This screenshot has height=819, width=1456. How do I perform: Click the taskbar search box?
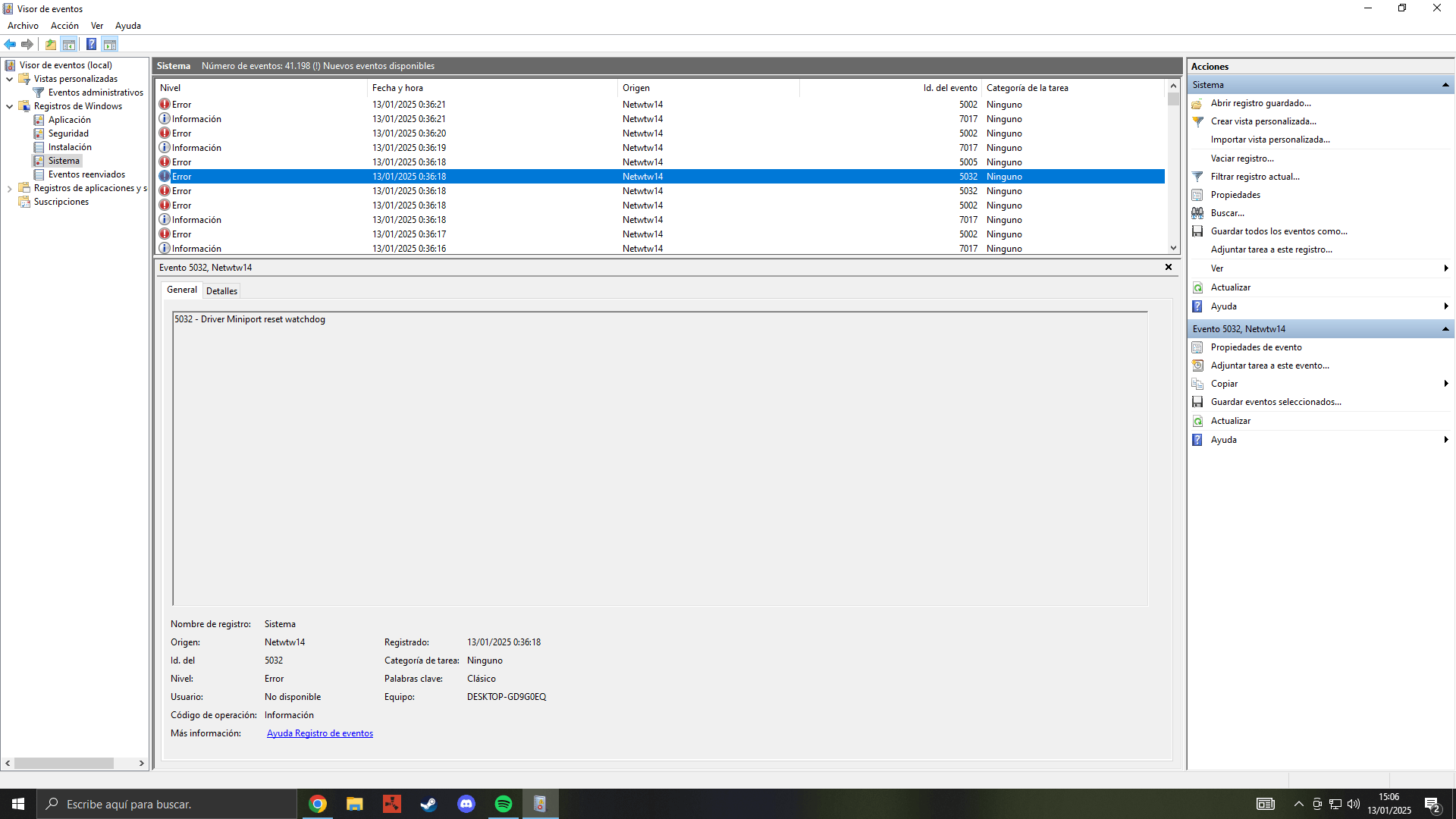pos(167,804)
